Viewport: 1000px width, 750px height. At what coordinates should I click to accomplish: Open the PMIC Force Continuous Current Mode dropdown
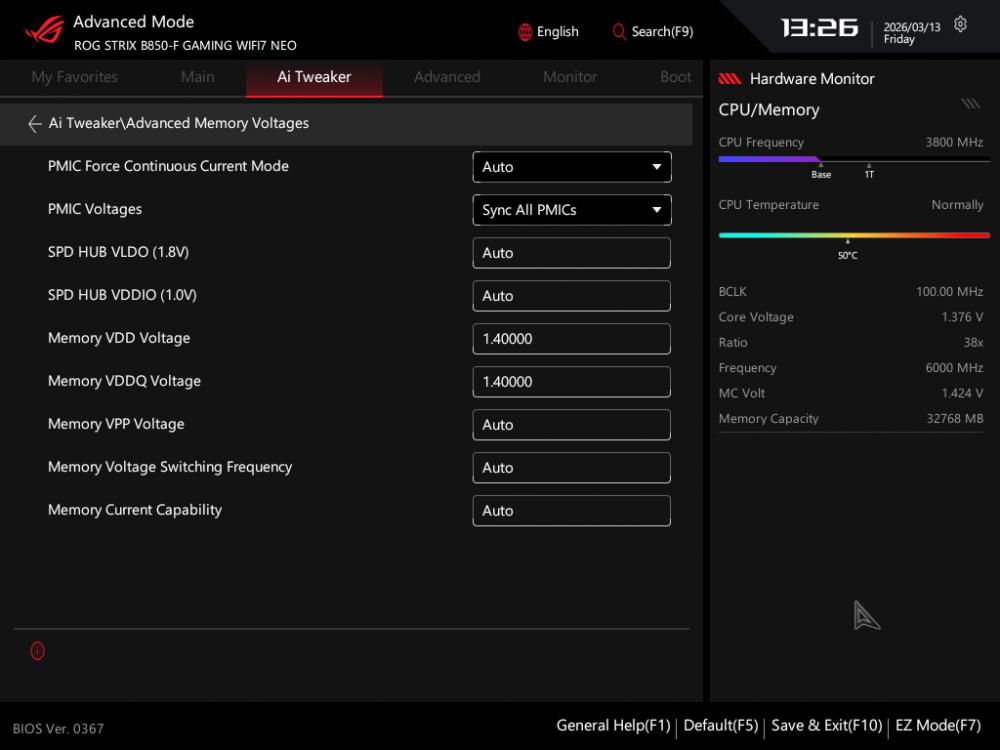571,167
